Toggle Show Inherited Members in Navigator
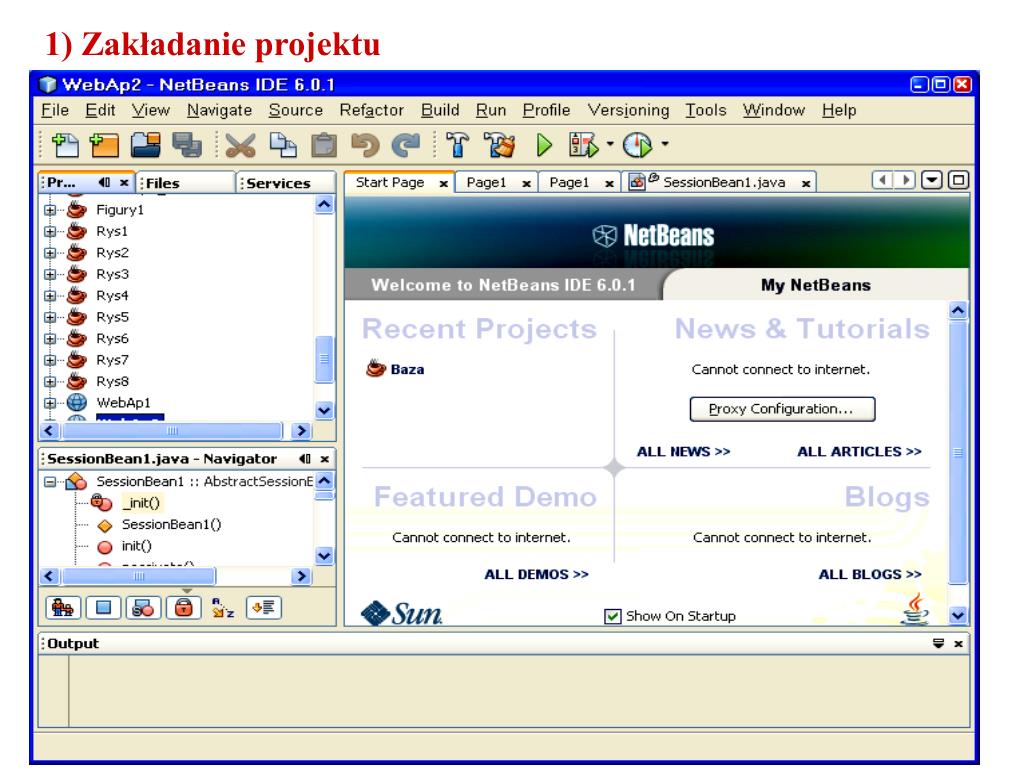 pos(63,608)
